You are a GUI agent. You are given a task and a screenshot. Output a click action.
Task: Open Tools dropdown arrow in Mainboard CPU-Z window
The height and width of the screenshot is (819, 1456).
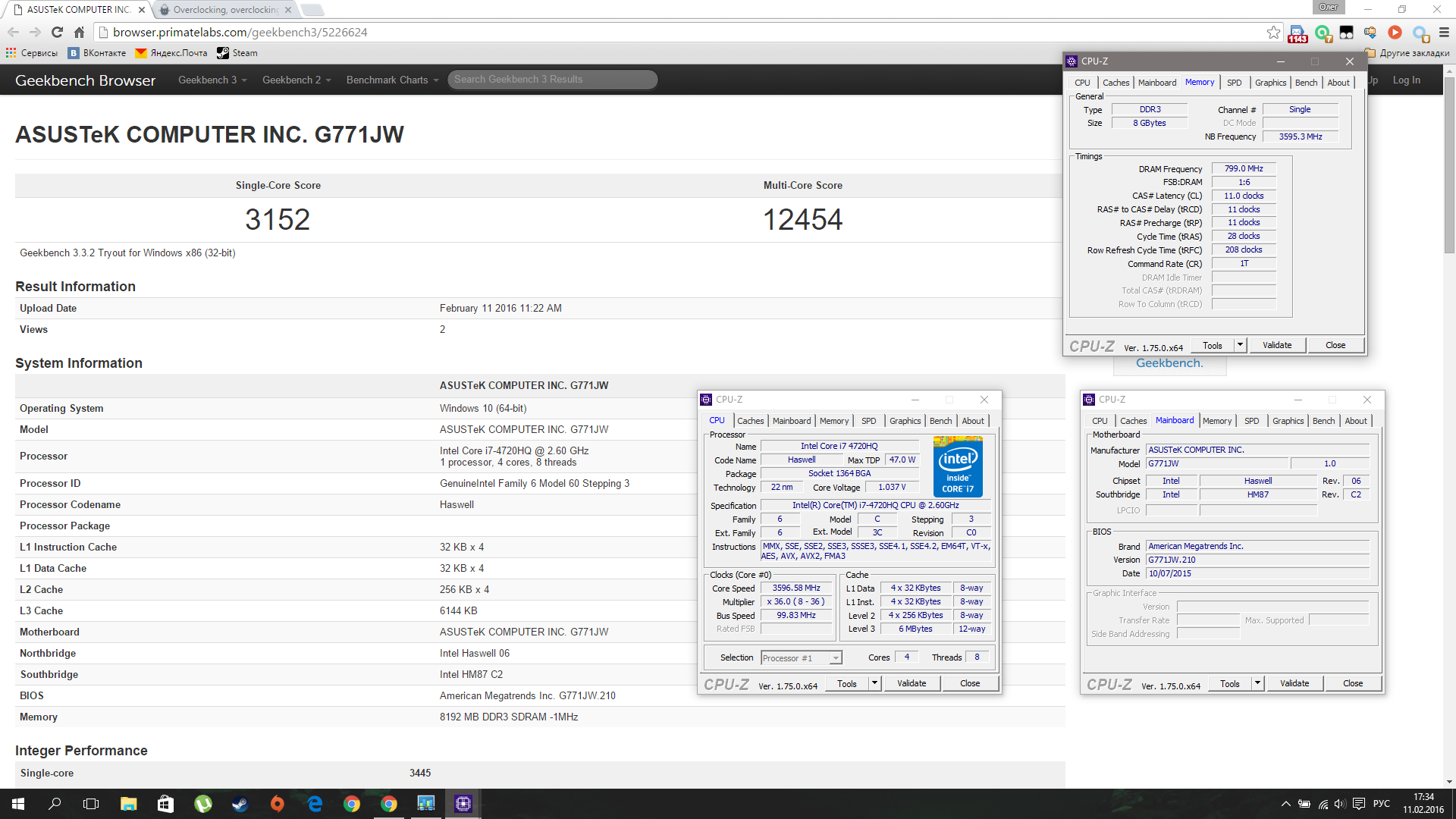(1257, 683)
